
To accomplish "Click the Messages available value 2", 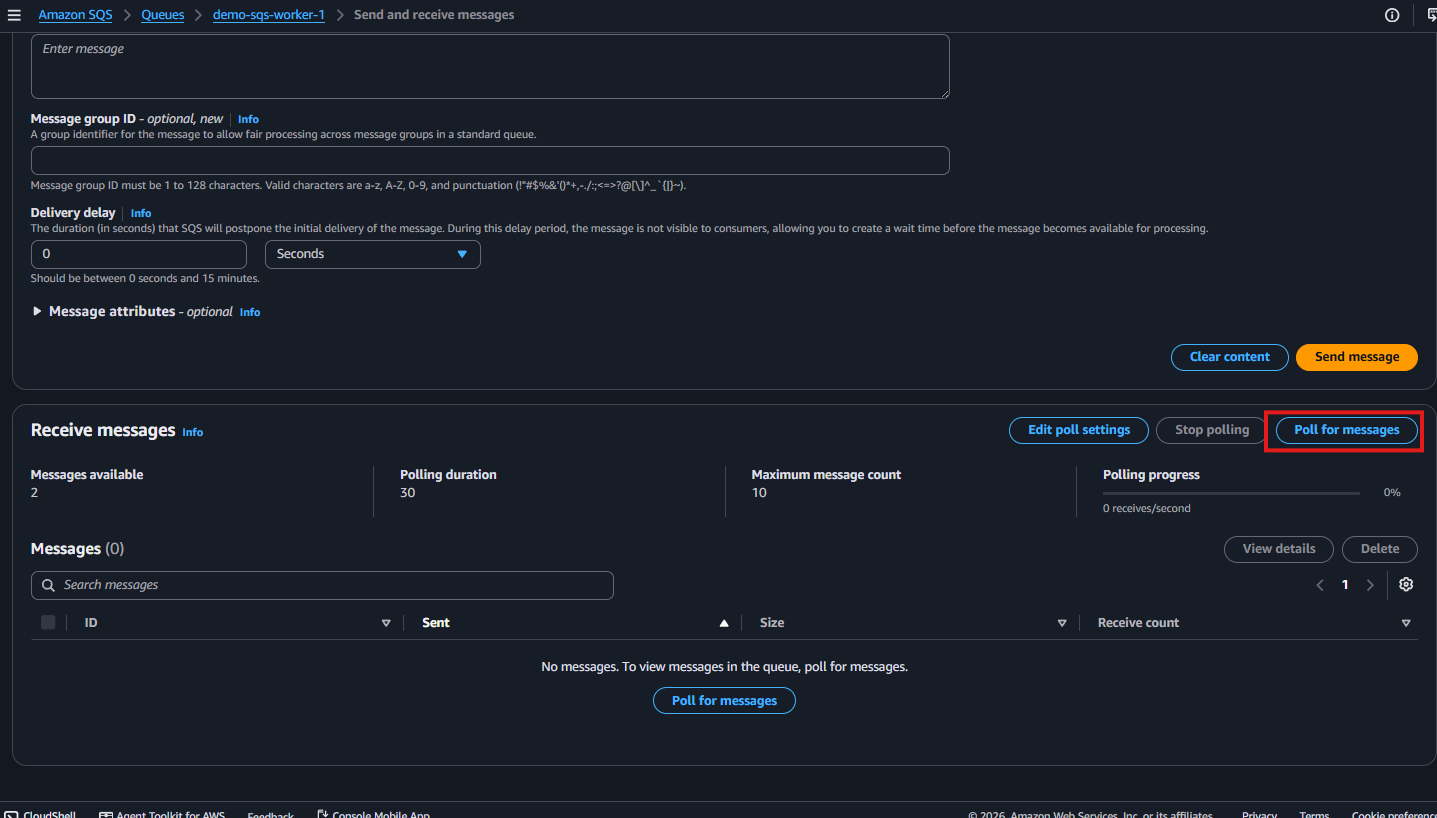I will pos(34,493).
